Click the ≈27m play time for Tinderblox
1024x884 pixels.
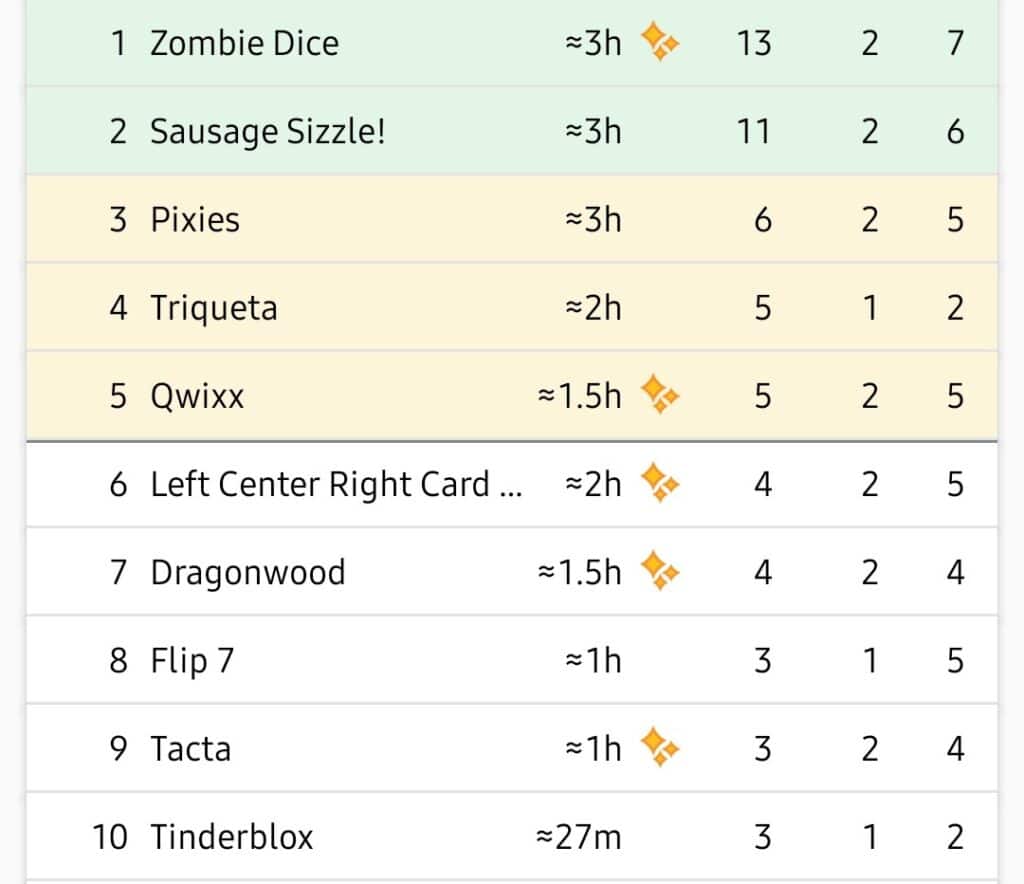tap(579, 837)
